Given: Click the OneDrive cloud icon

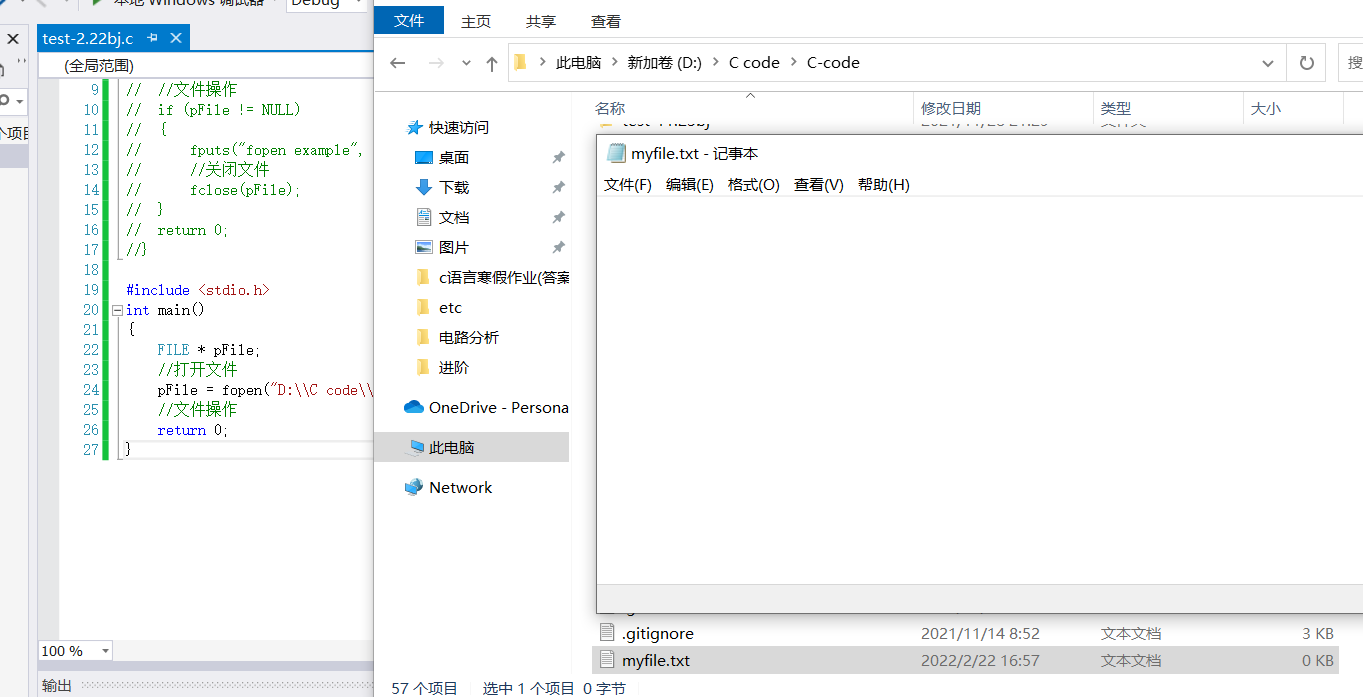Looking at the screenshot, I should click(413, 407).
